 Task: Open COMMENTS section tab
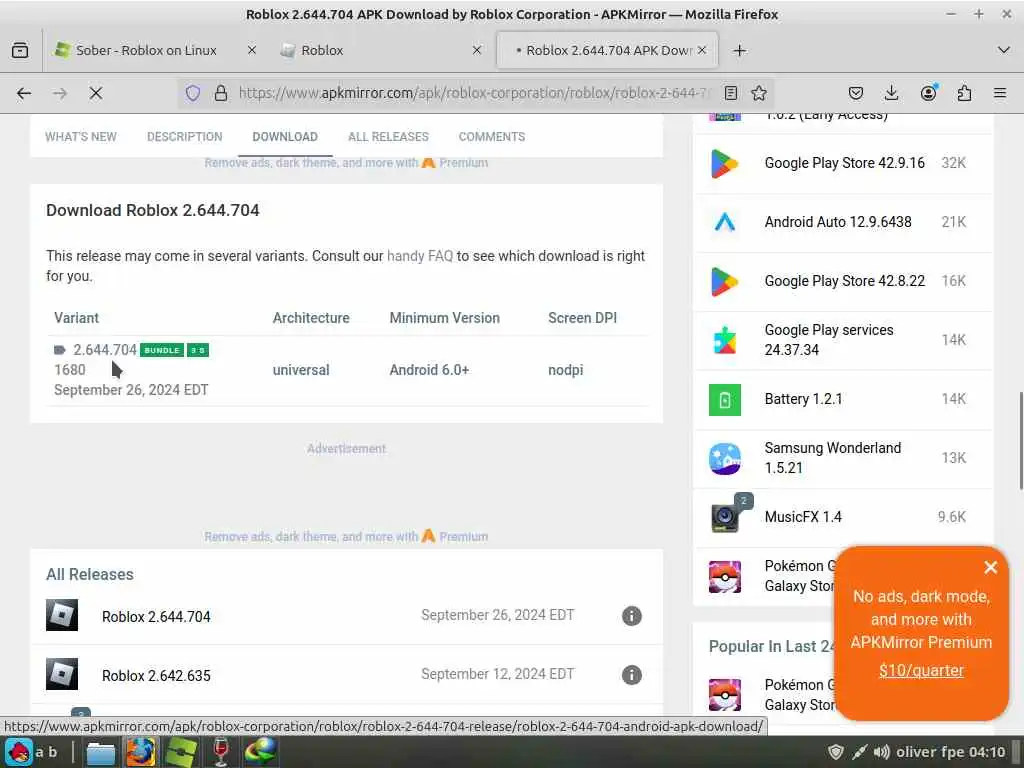click(492, 136)
